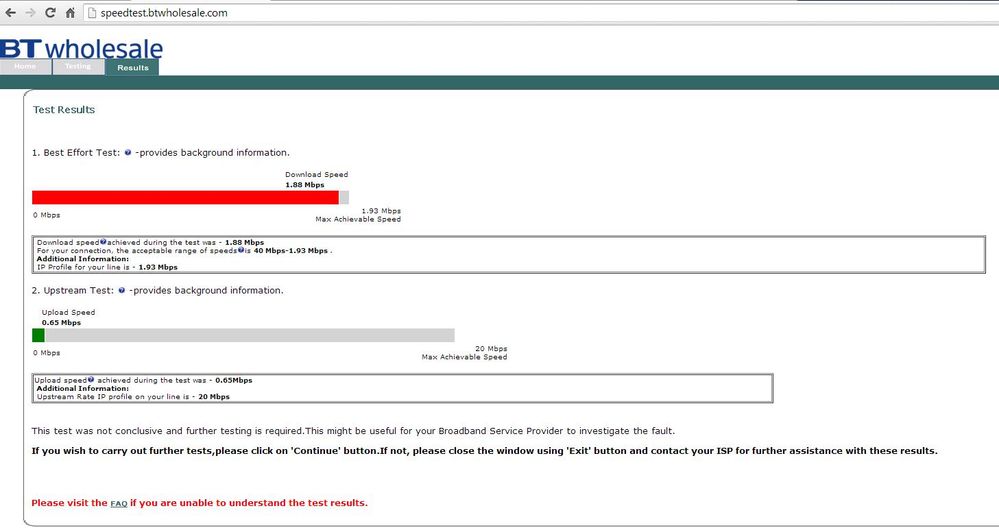The height and width of the screenshot is (528, 999).
Task: Click '0.65 Mbps' above the upload bar
Action: 61,323
